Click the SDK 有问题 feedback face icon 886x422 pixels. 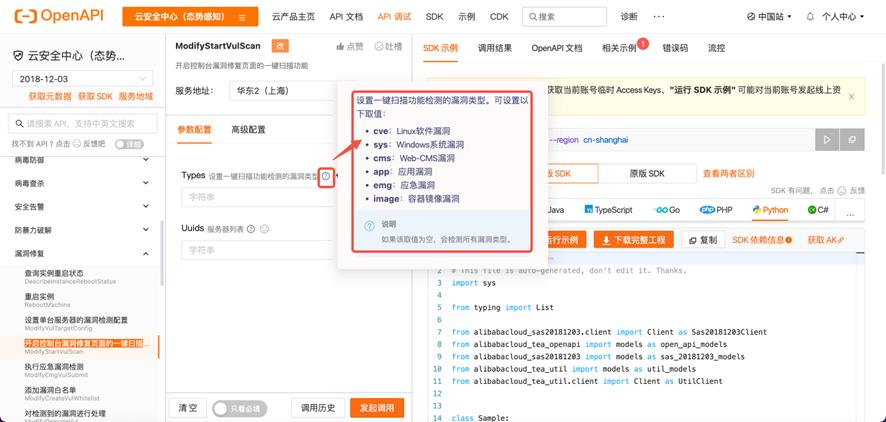(x=841, y=191)
